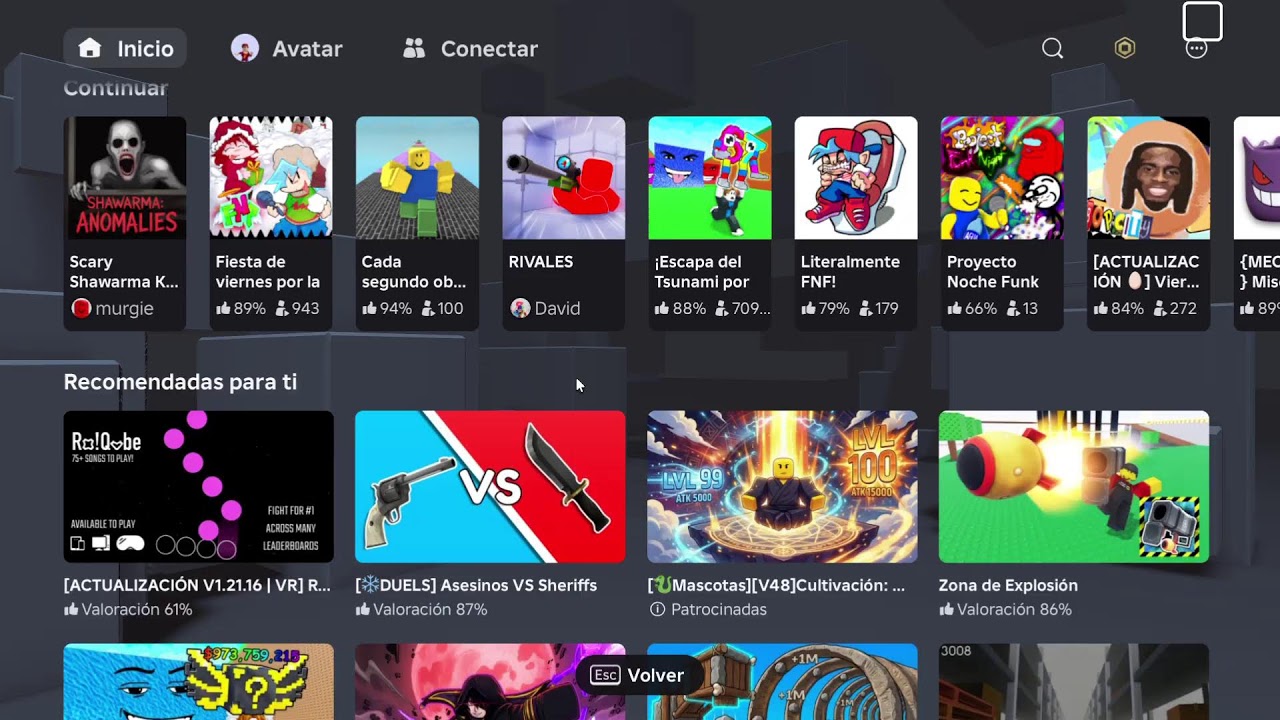This screenshot has width=1280, height=720.
Task: Click David's avatar icon
Action: (x=520, y=309)
